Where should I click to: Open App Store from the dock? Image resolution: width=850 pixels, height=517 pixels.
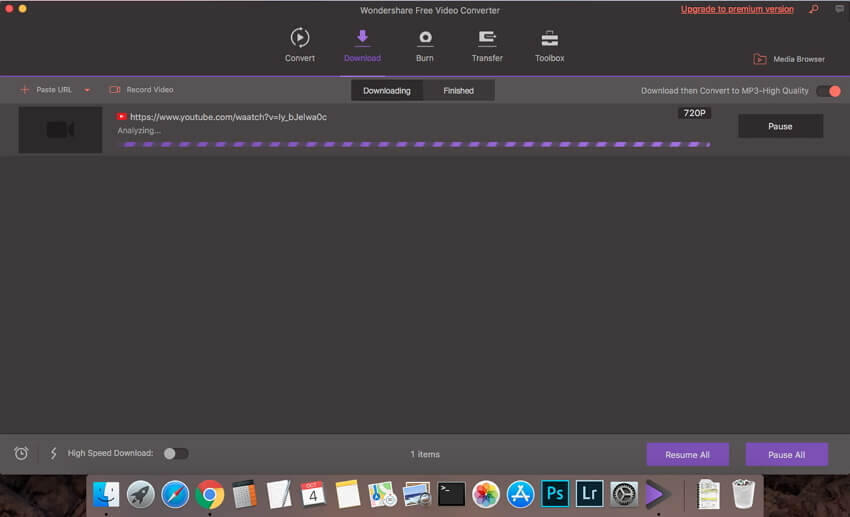pyautogui.click(x=520, y=494)
